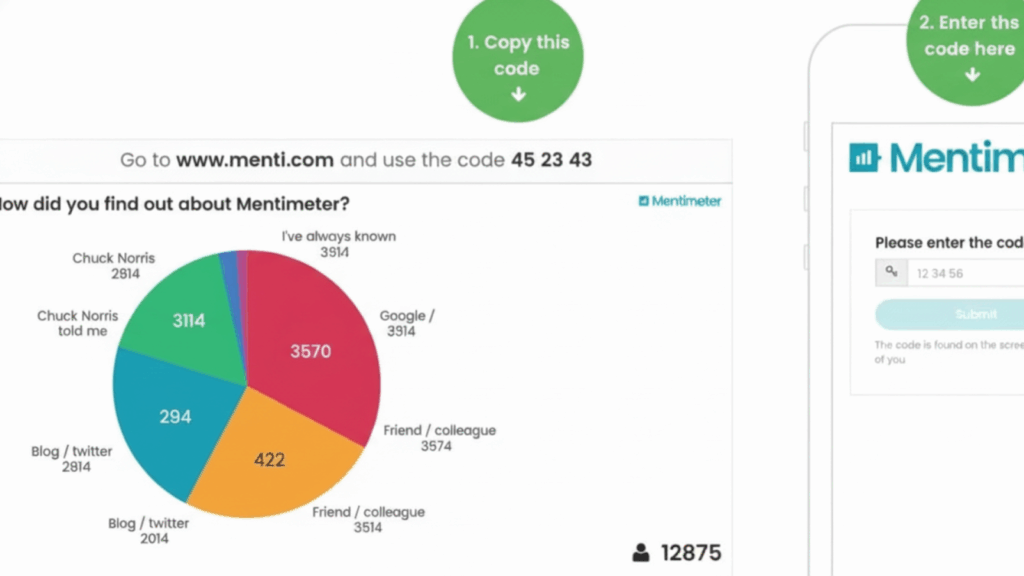
Task: Click the down arrow under "Copy this code"
Action: (x=517, y=95)
